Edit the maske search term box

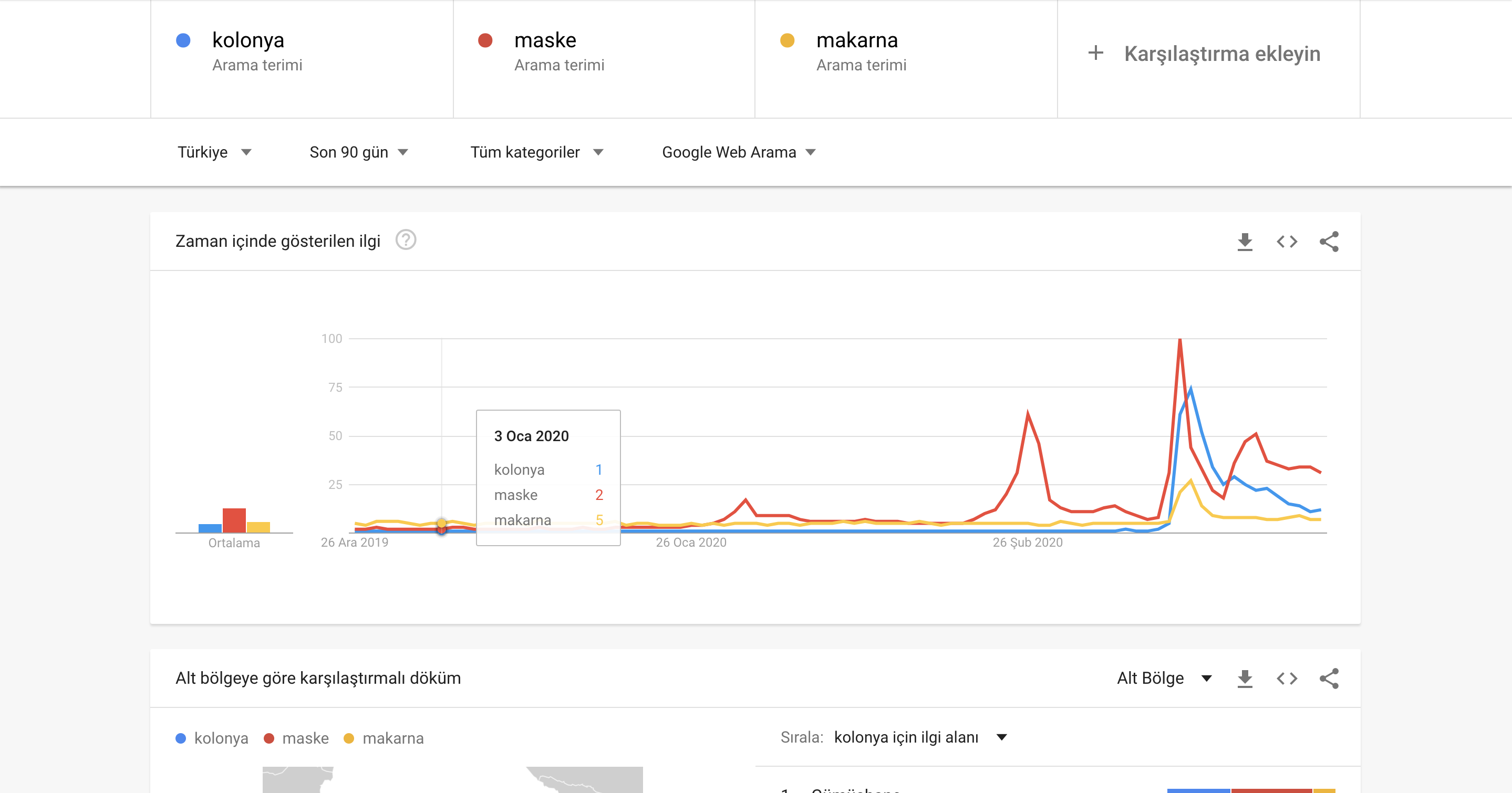point(545,40)
